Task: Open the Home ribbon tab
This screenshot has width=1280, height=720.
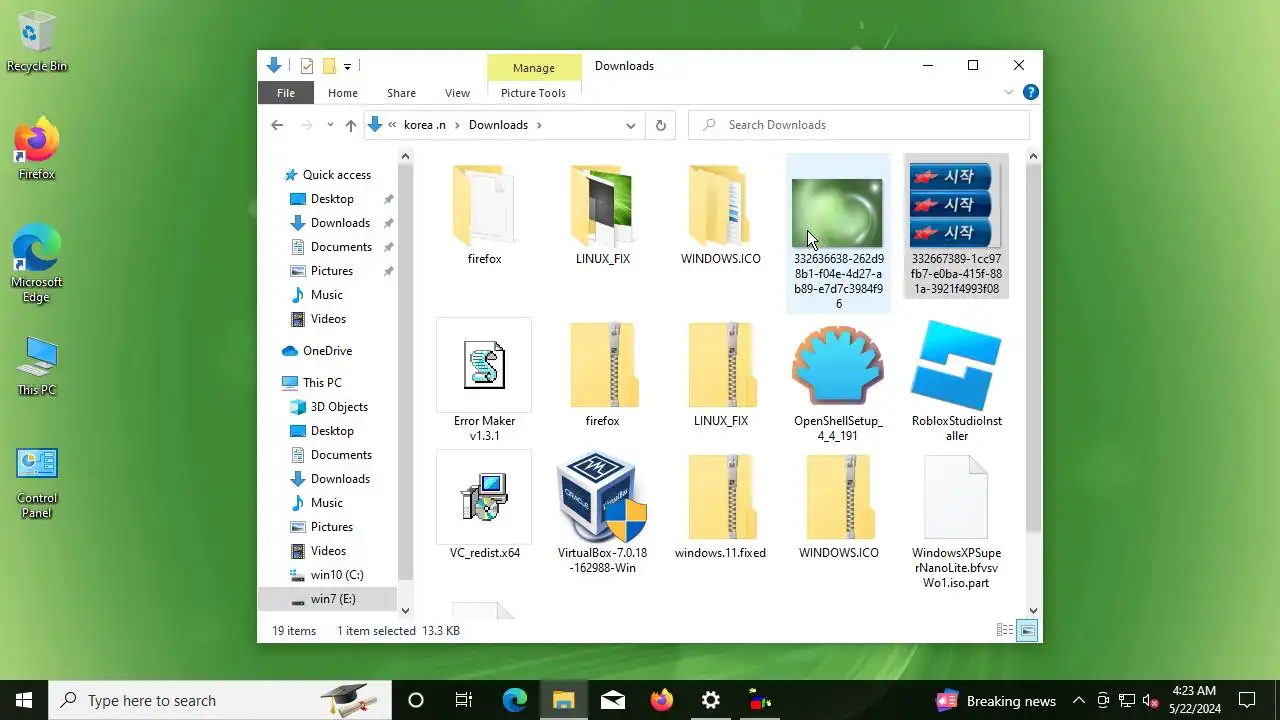Action: click(x=343, y=93)
